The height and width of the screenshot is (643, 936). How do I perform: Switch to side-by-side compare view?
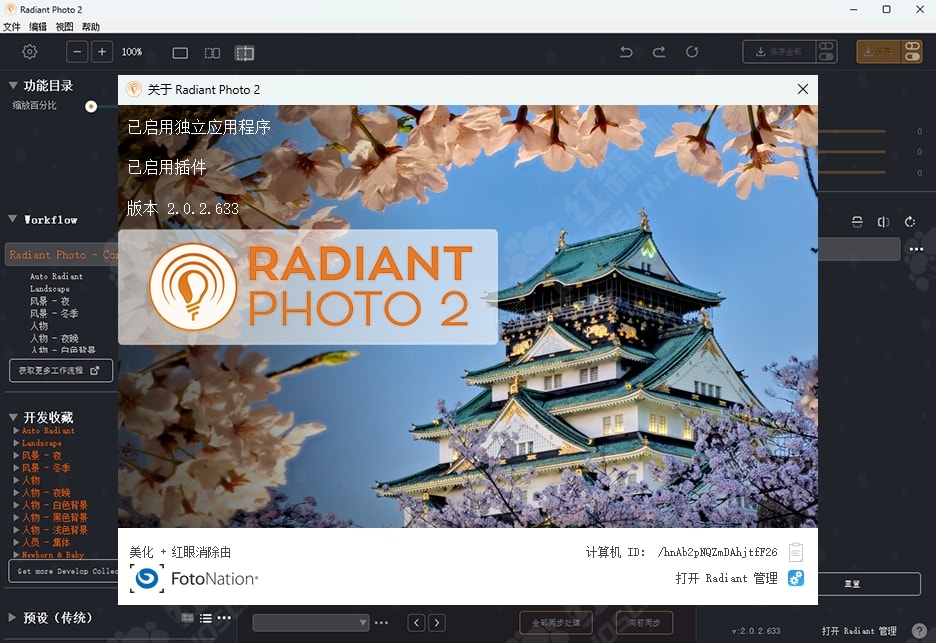pyautogui.click(x=213, y=53)
